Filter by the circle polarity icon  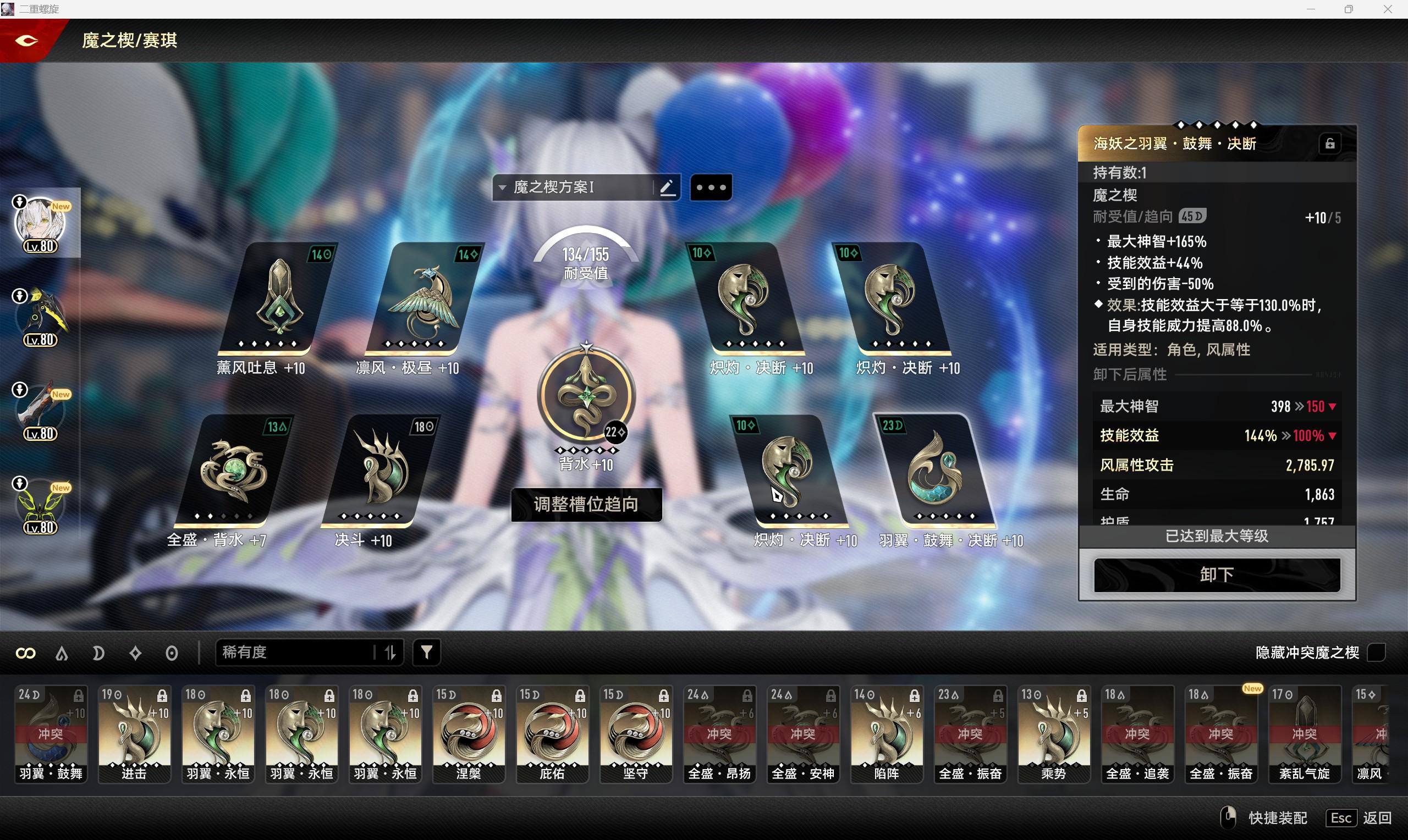tap(171, 654)
